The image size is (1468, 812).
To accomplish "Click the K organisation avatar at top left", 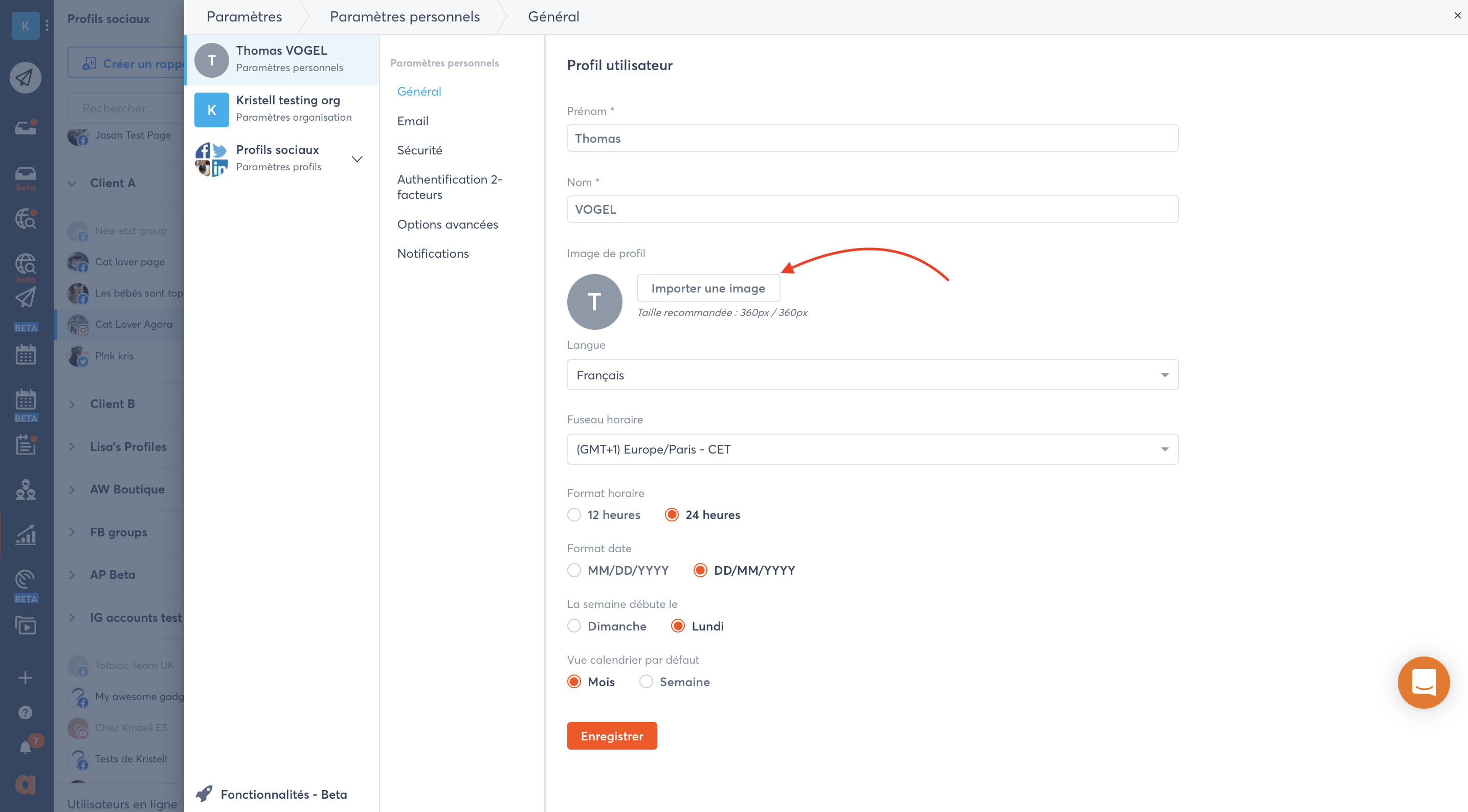I will click(x=25, y=25).
